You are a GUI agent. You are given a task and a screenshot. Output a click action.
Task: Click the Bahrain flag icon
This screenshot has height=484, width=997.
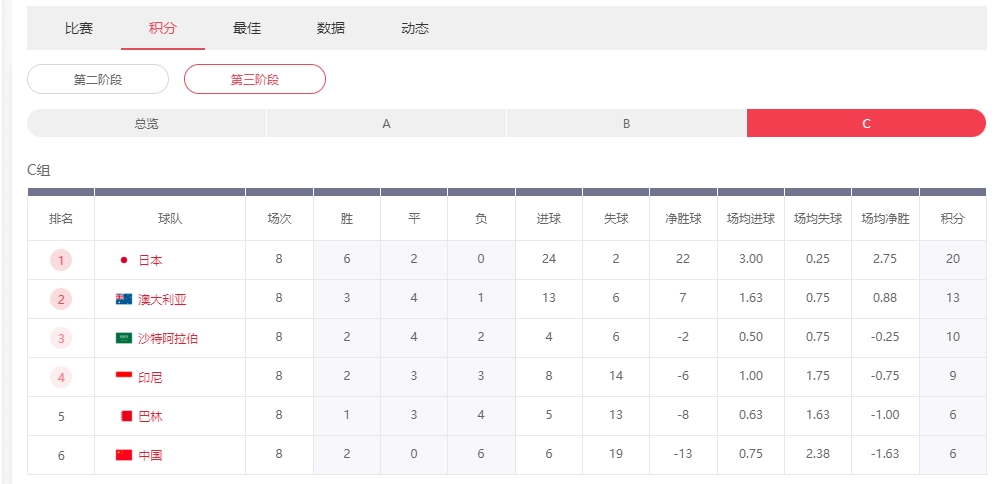[124, 416]
